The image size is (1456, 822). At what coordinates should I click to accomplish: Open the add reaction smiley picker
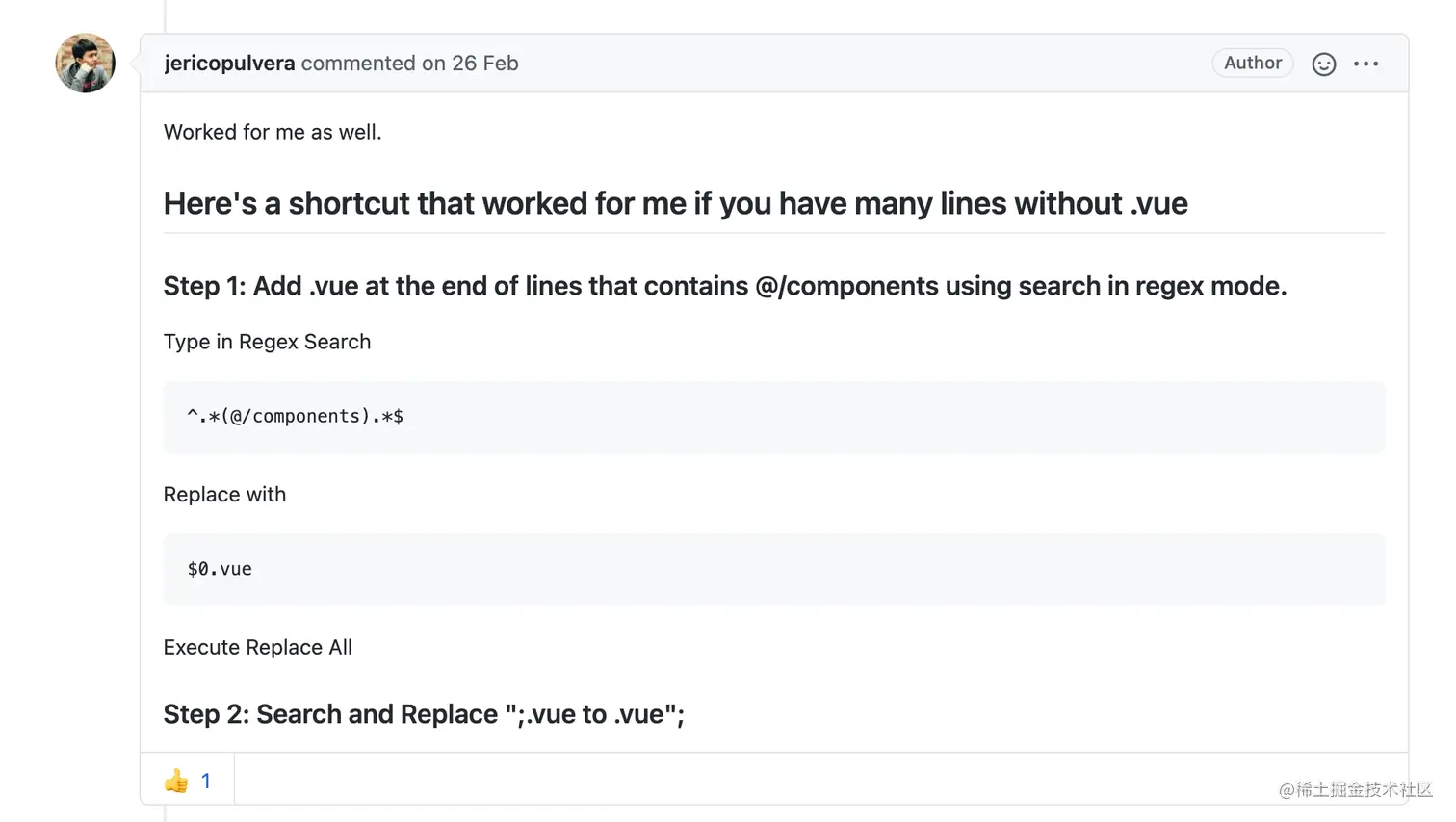(x=1323, y=64)
